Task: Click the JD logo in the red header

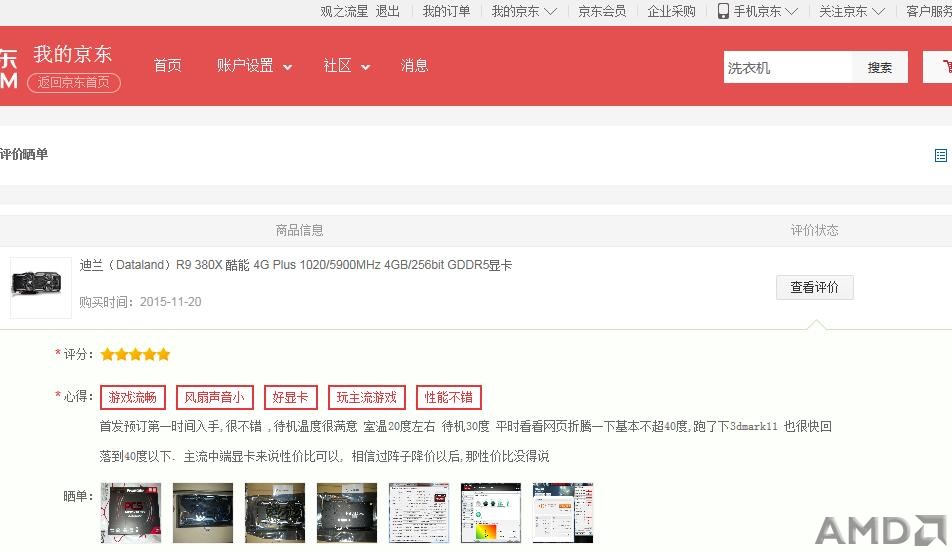Action: point(8,69)
